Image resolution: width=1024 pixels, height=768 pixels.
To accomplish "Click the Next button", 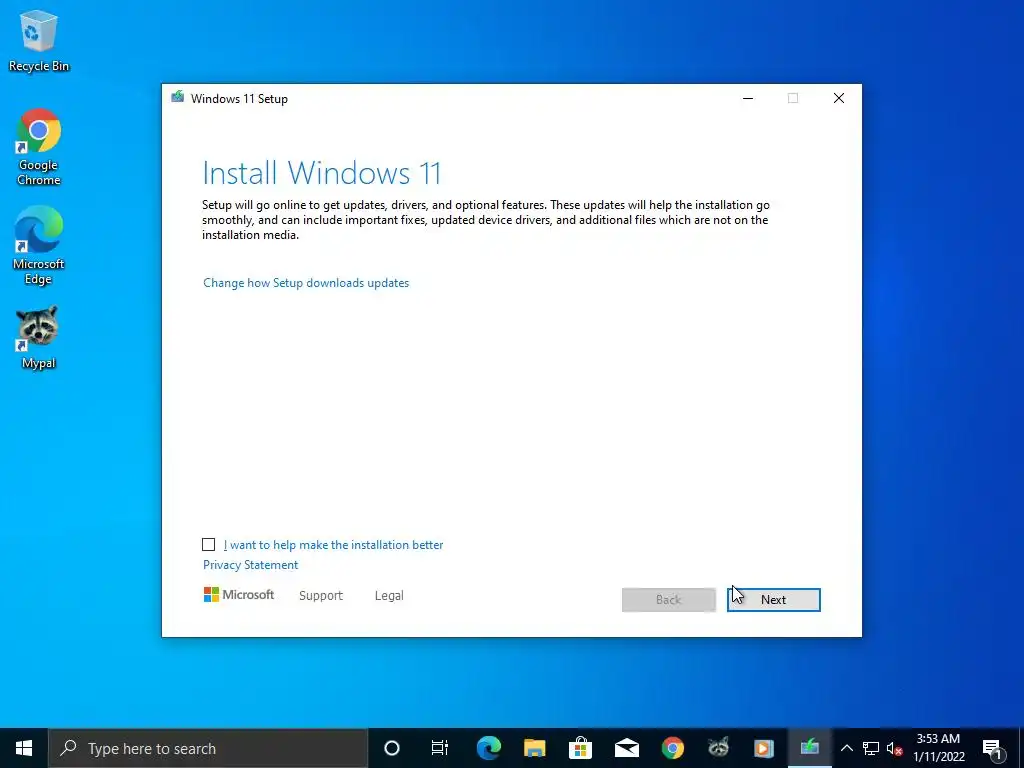I will (x=773, y=600).
